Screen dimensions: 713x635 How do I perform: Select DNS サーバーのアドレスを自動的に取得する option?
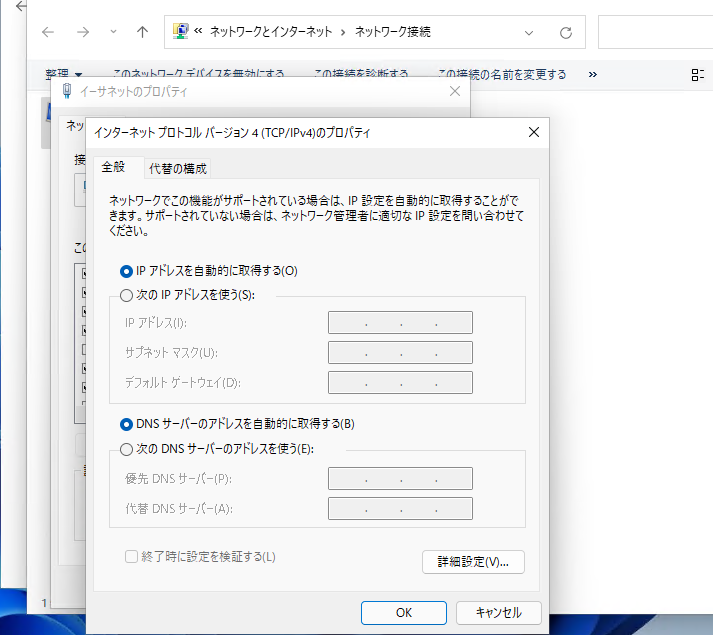pos(126,424)
